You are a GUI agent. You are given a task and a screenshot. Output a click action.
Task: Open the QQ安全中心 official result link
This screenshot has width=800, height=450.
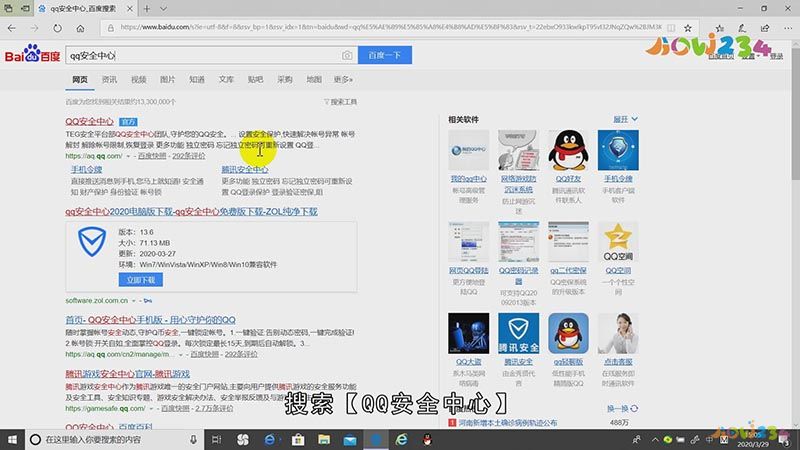click(89, 121)
